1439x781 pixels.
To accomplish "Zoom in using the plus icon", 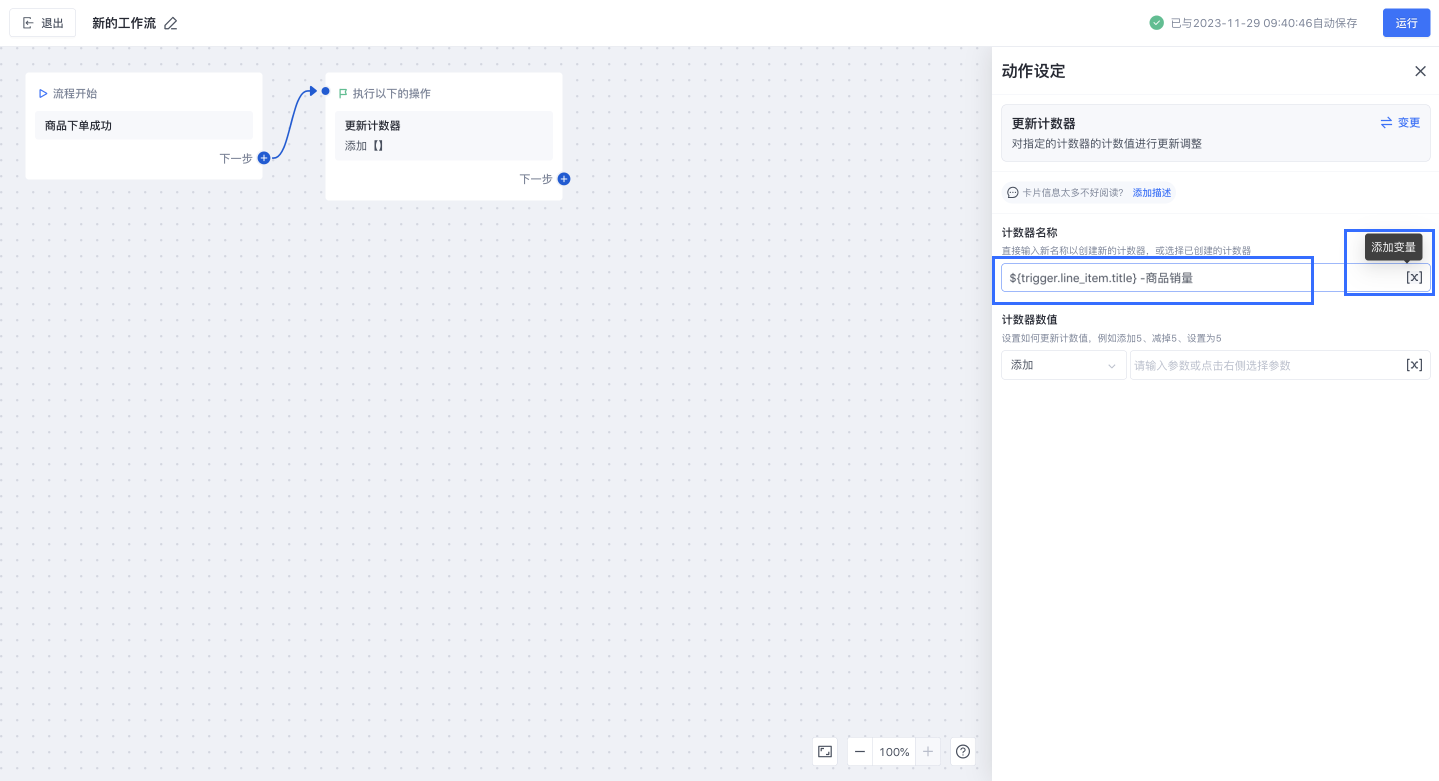I will (928, 751).
